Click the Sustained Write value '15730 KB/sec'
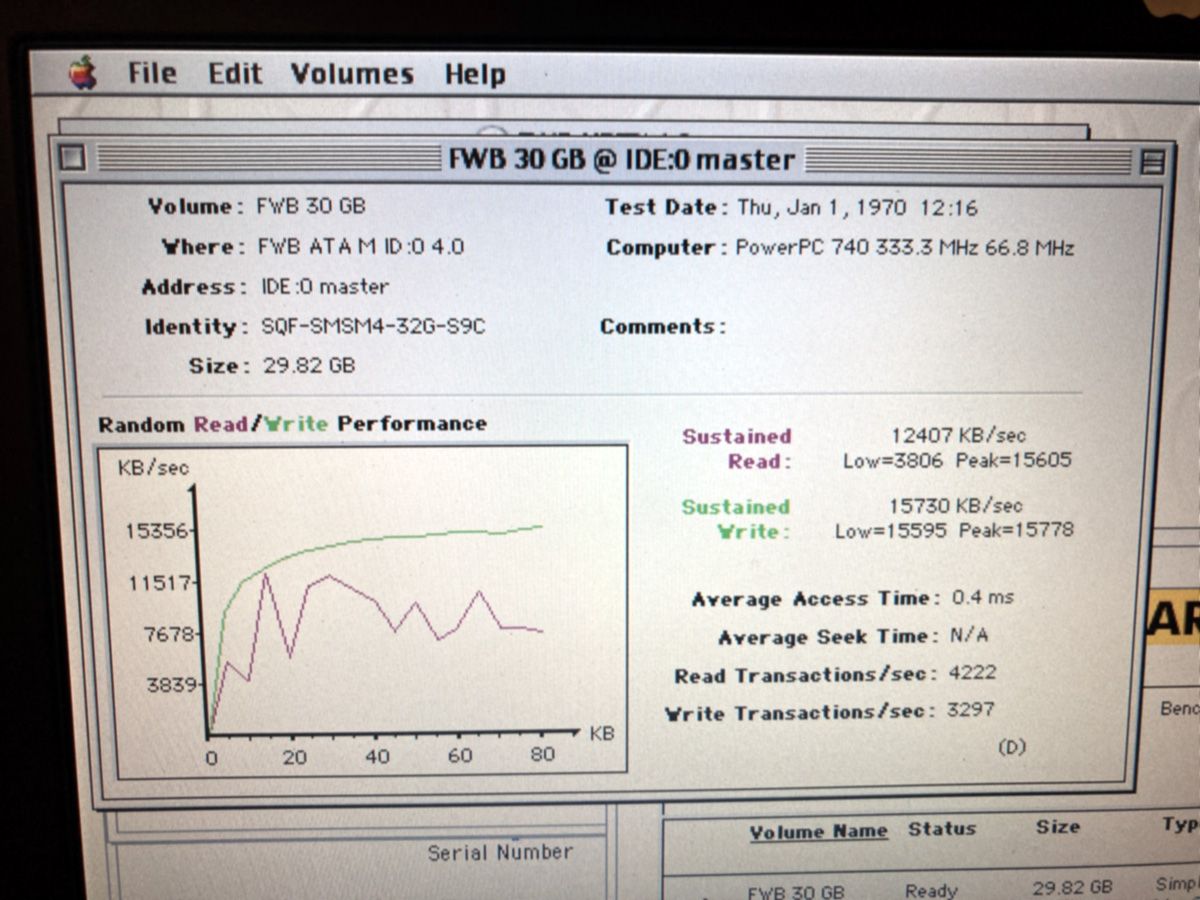This screenshot has width=1200, height=900. [956, 505]
